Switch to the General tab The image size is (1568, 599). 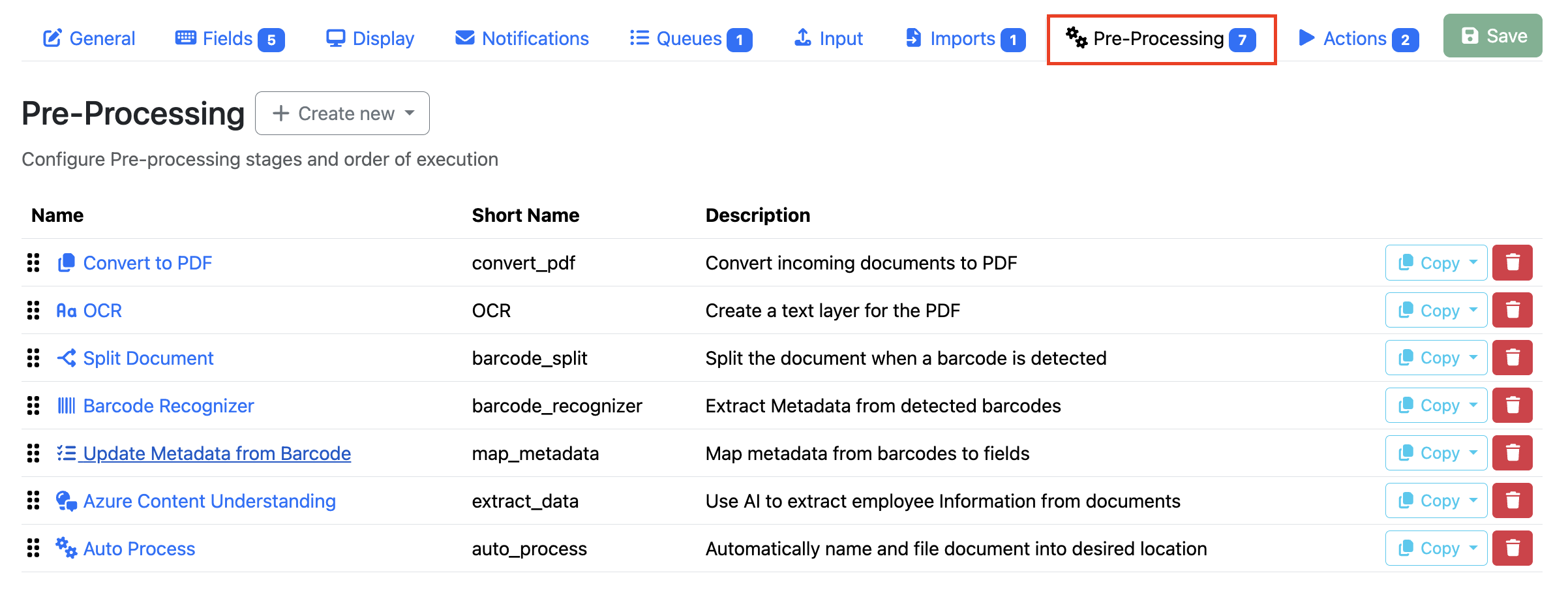[89, 38]
